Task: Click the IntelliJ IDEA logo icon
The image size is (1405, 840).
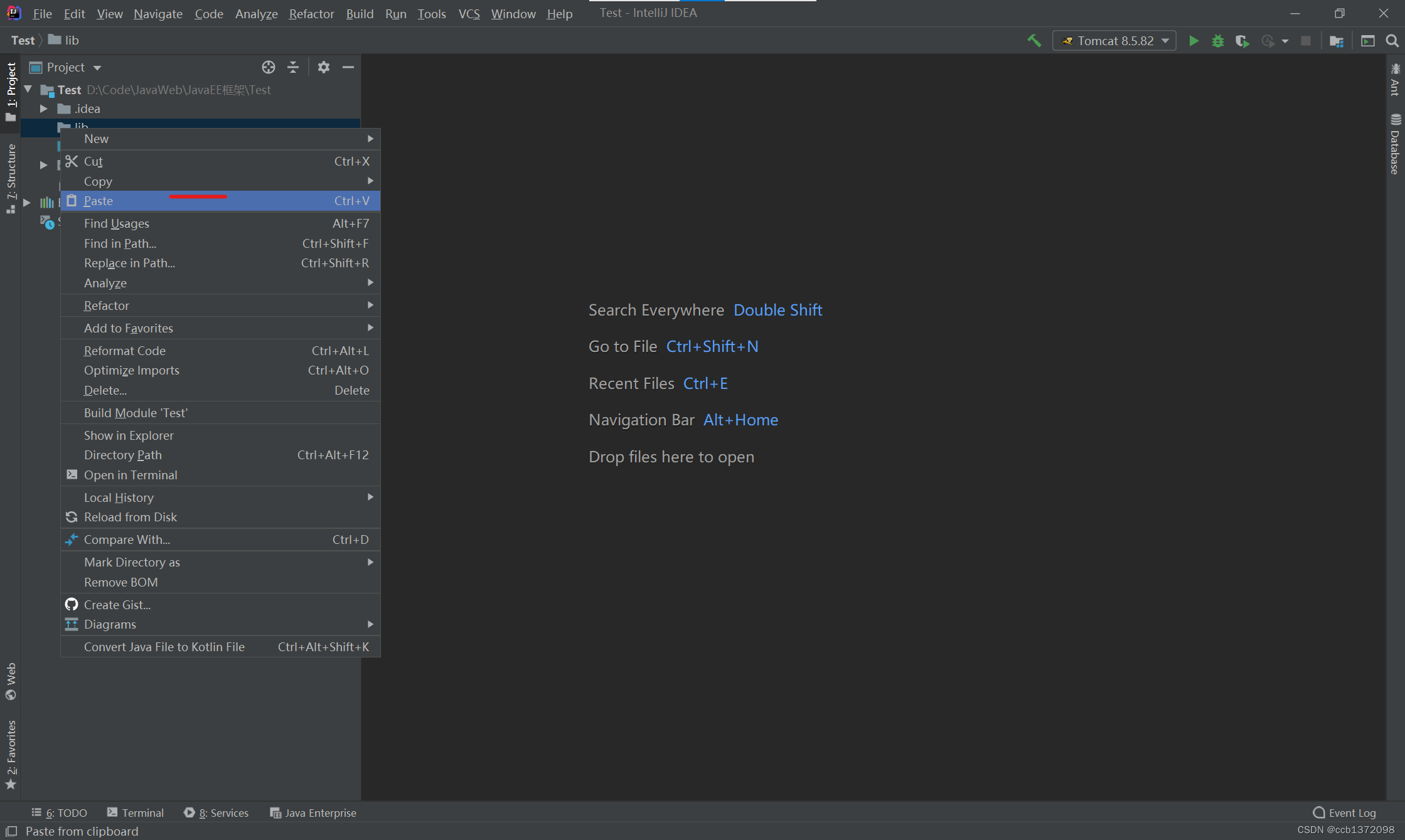Action: 14,13
